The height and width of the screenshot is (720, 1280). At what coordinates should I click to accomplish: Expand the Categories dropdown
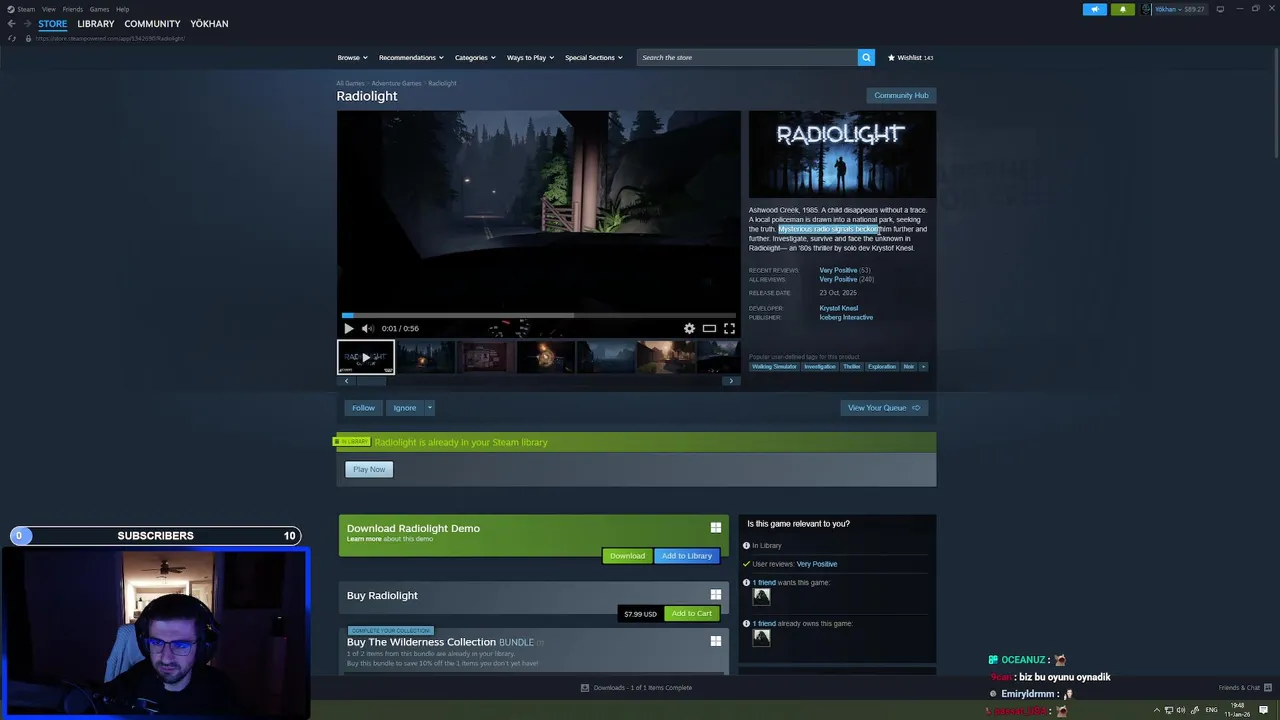(475, 57)
